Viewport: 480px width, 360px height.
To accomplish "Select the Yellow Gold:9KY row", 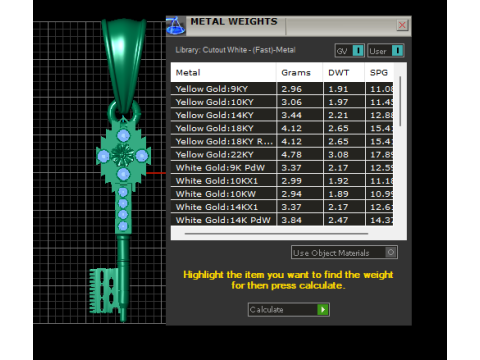I will [x=282, y=89].
